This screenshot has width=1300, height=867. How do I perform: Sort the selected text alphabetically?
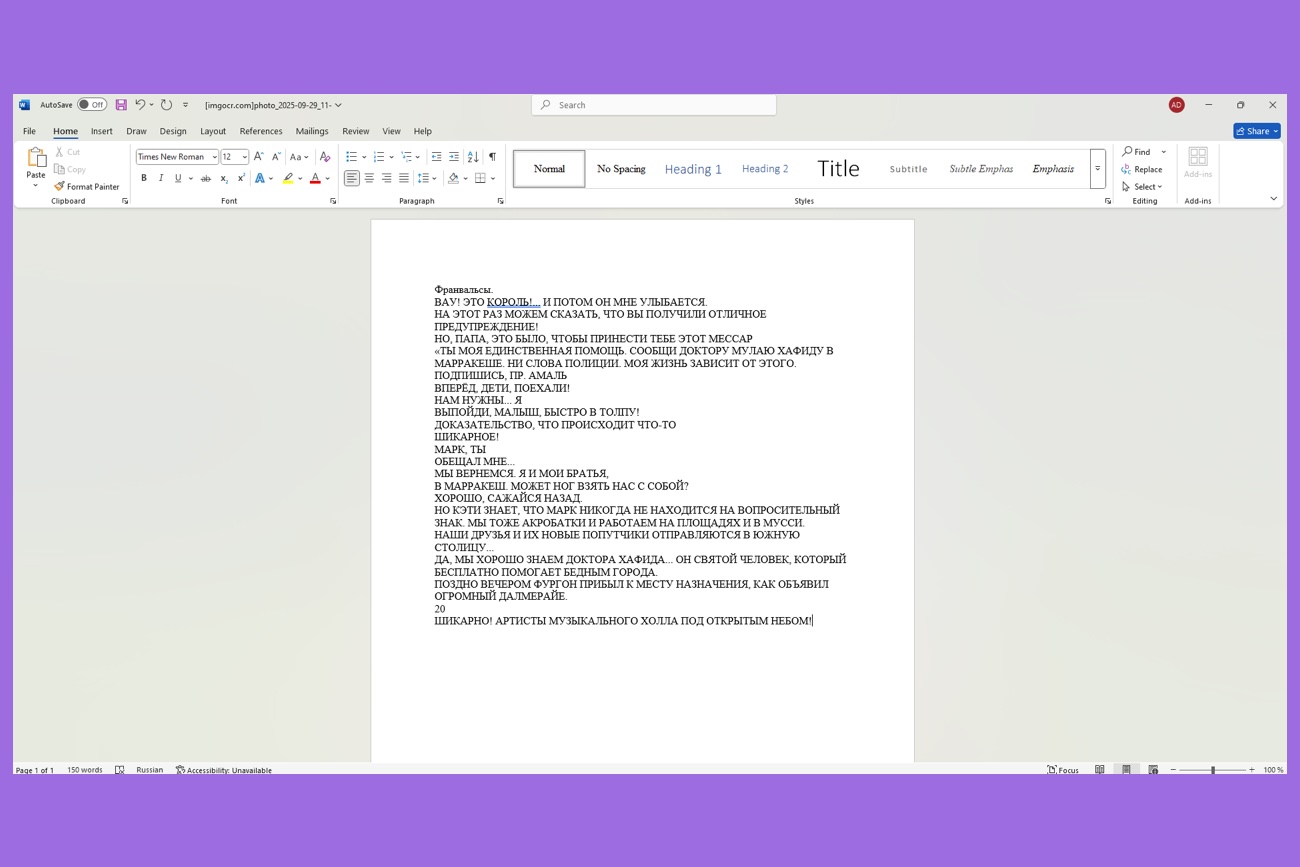tap(473, 157)
